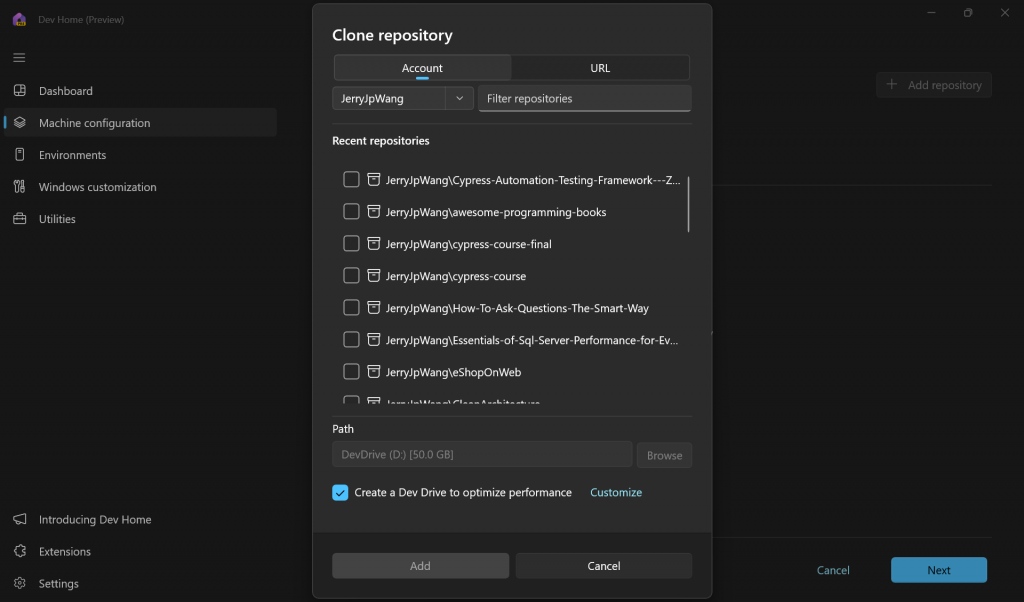This screenshot has width=1024, height=602.
Task: Check the awesome-programming-books repository checkbox
Action: pos(351,211)
